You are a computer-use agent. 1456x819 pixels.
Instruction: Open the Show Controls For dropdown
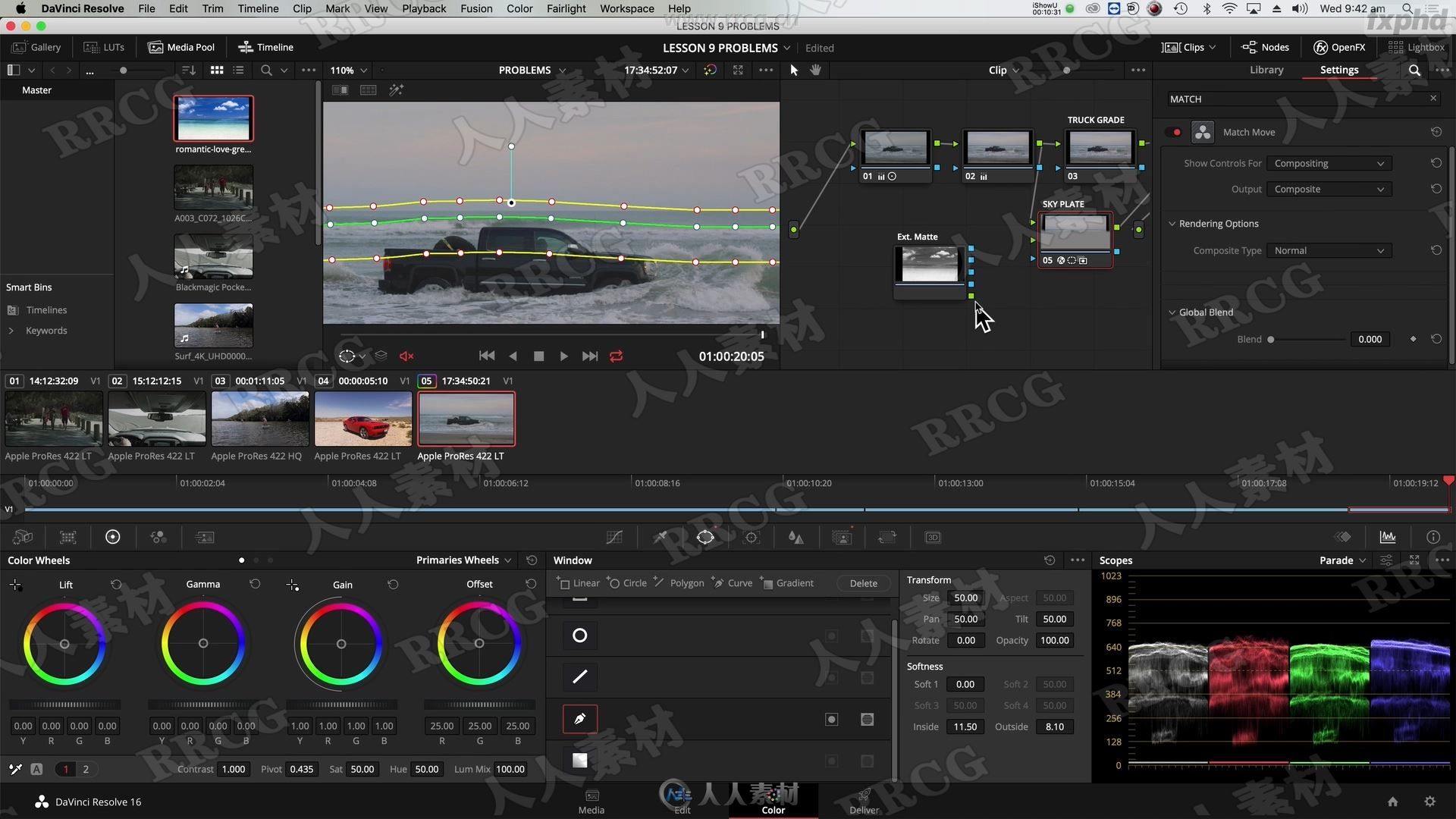[1329, 164]
